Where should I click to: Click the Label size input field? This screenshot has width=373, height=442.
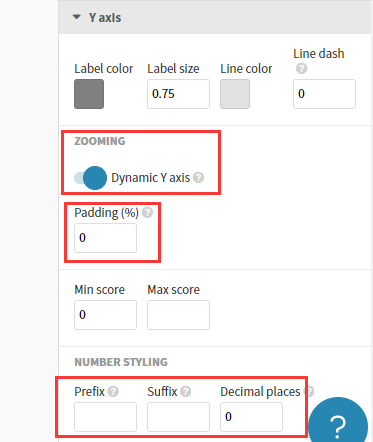click(178, 94)
